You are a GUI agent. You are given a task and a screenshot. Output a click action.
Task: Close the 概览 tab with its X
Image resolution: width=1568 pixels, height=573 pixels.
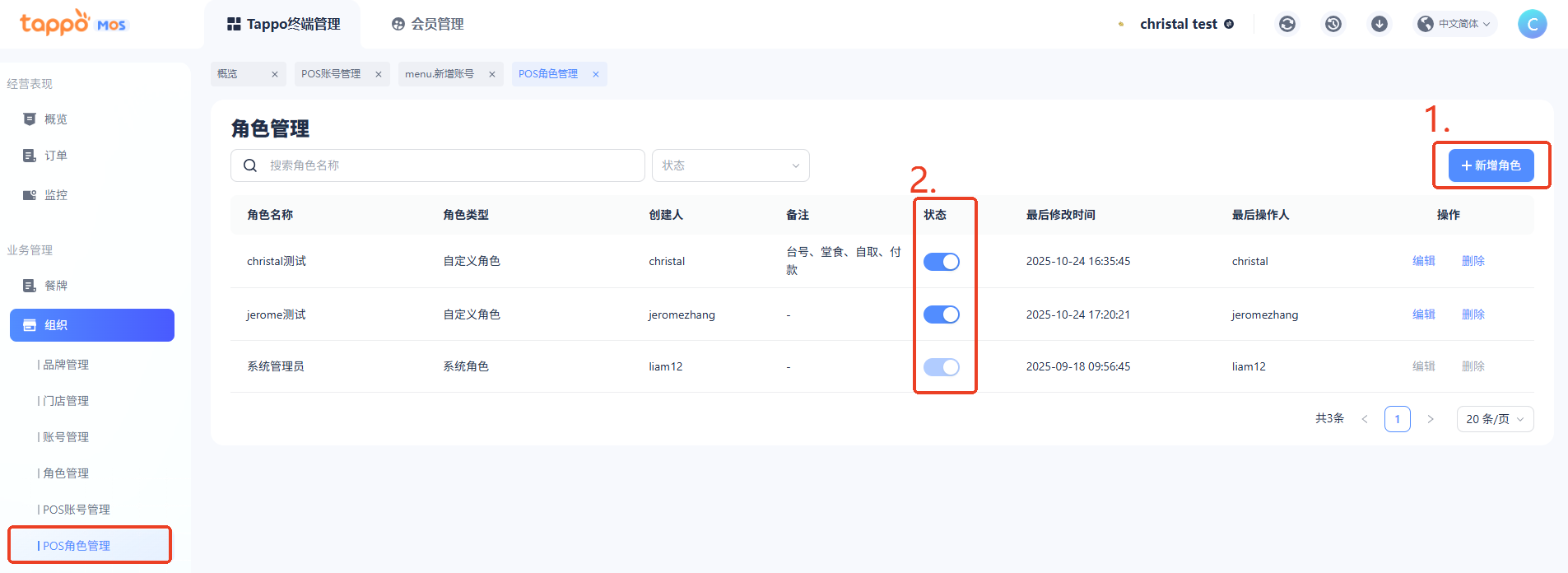pos(275,74)
